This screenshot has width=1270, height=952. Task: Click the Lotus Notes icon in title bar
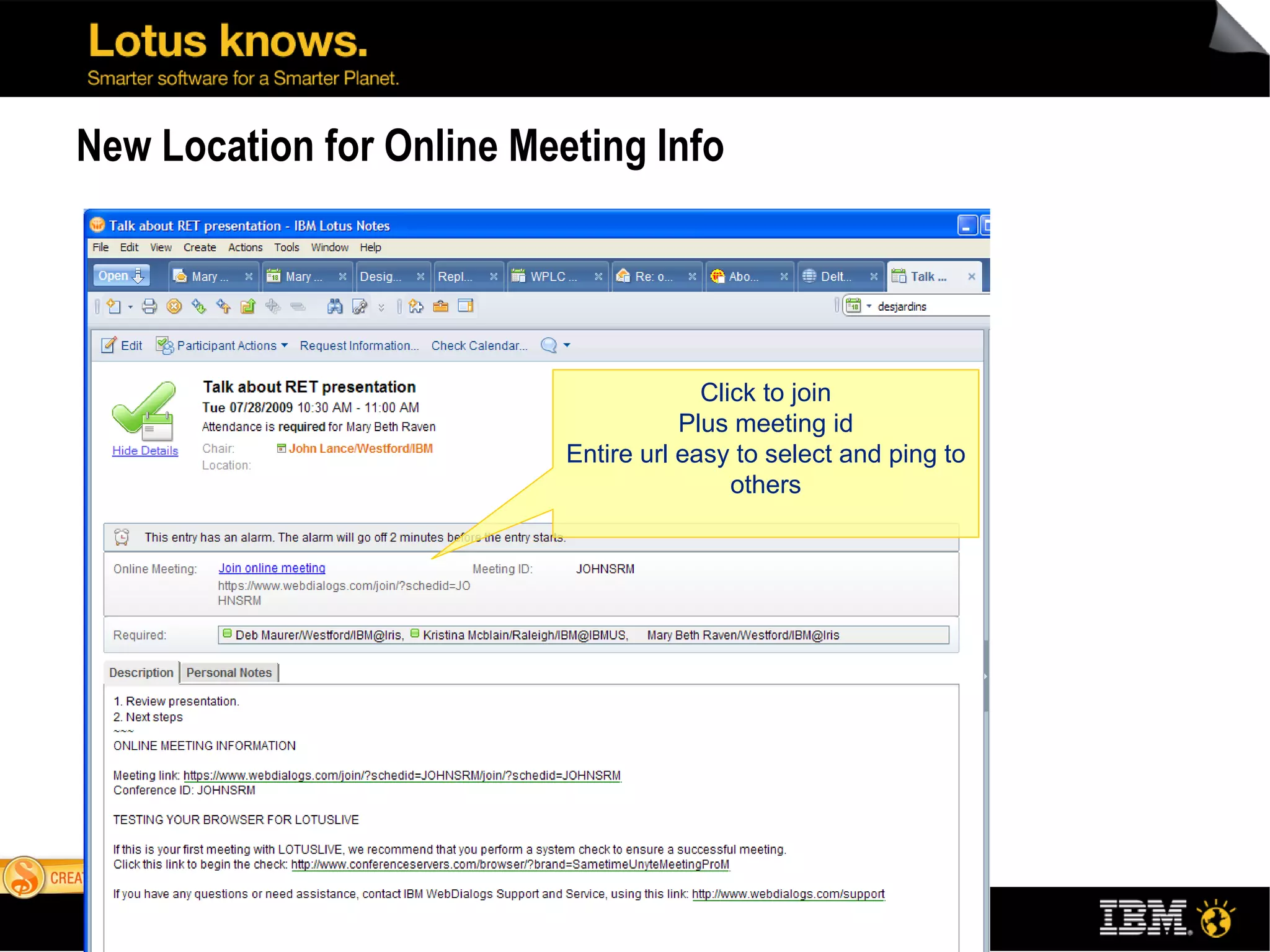(97, 225)
